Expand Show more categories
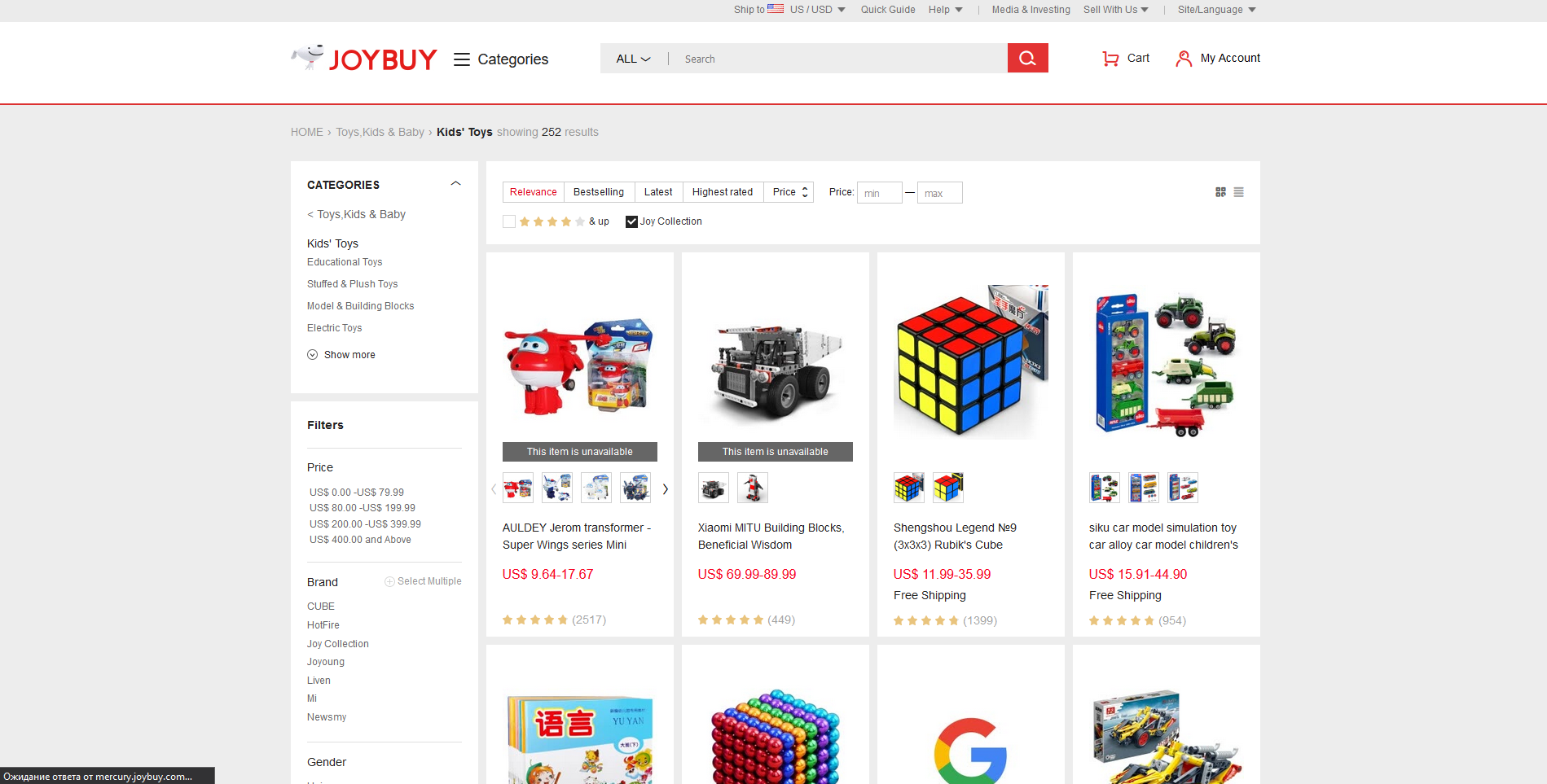Screen dimensions: 1547x784 point(341,355)
